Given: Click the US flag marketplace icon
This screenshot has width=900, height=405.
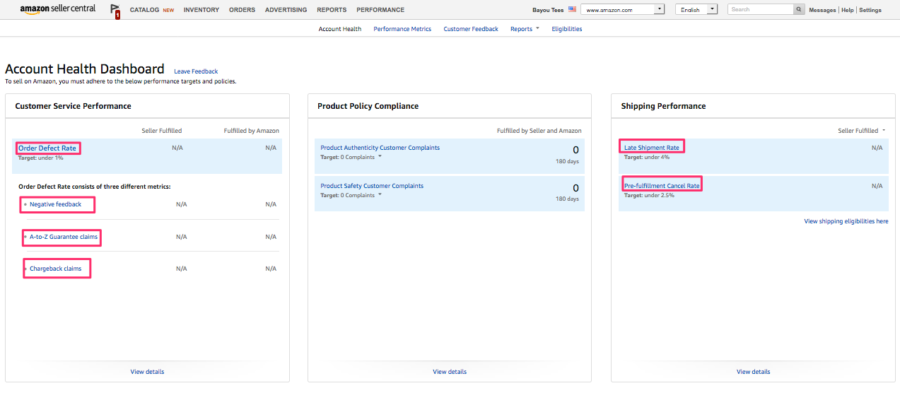Looking at the screenshot, I should [572, 9].
